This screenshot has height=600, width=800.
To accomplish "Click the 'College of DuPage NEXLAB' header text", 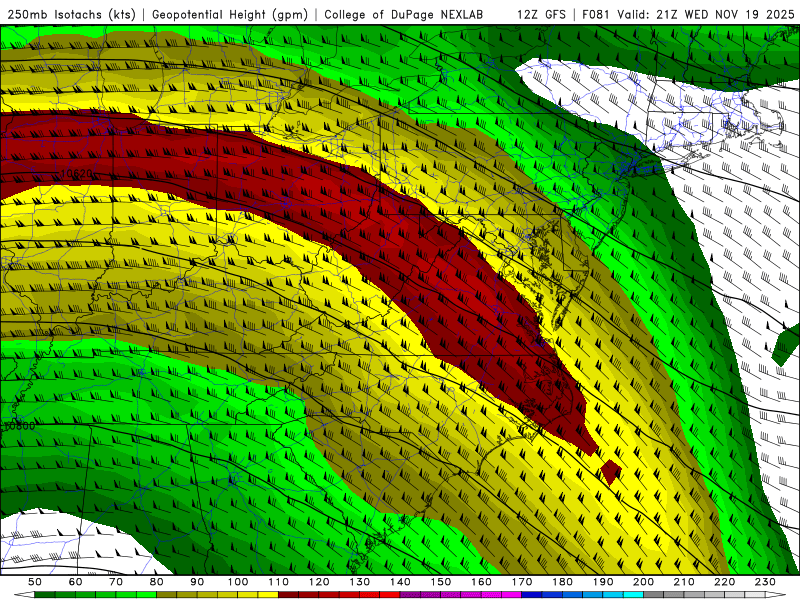I will tap(404, 14).
